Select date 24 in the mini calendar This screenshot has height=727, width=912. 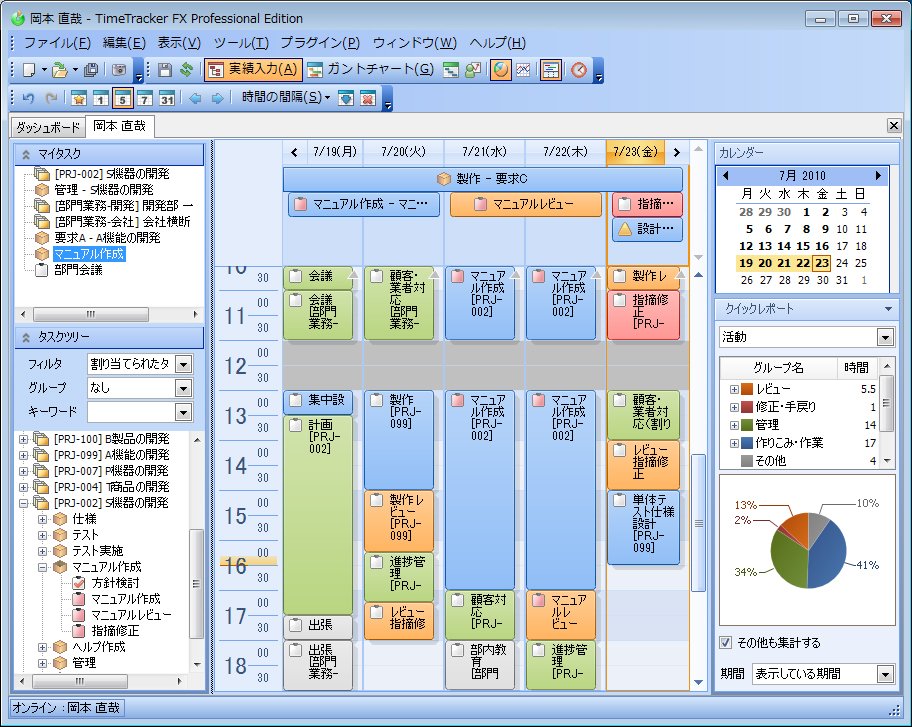842,263
